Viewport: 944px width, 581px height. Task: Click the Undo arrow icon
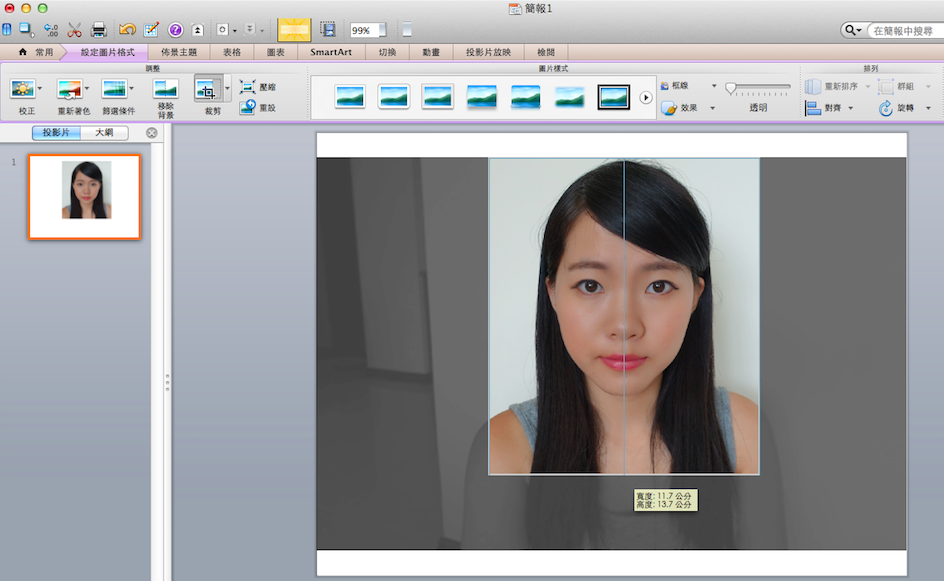click(127, 30)
